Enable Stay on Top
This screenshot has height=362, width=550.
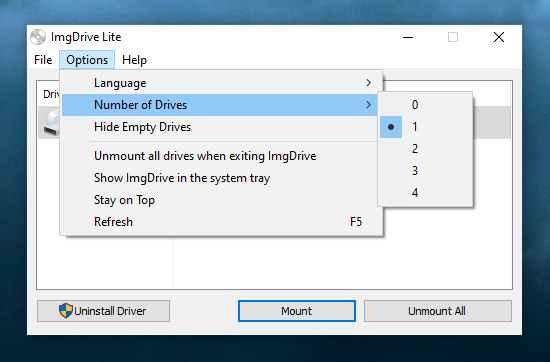(220, 200)
